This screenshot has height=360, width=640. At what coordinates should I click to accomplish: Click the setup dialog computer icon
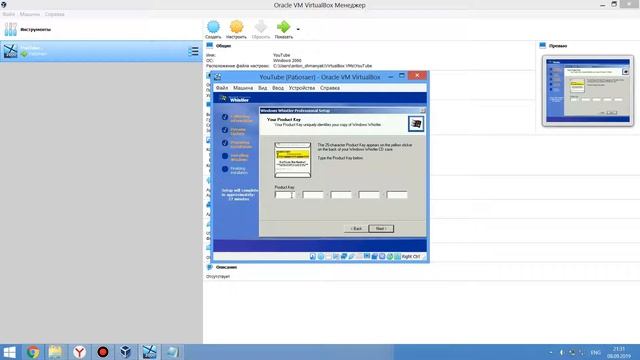click(416, 124)
